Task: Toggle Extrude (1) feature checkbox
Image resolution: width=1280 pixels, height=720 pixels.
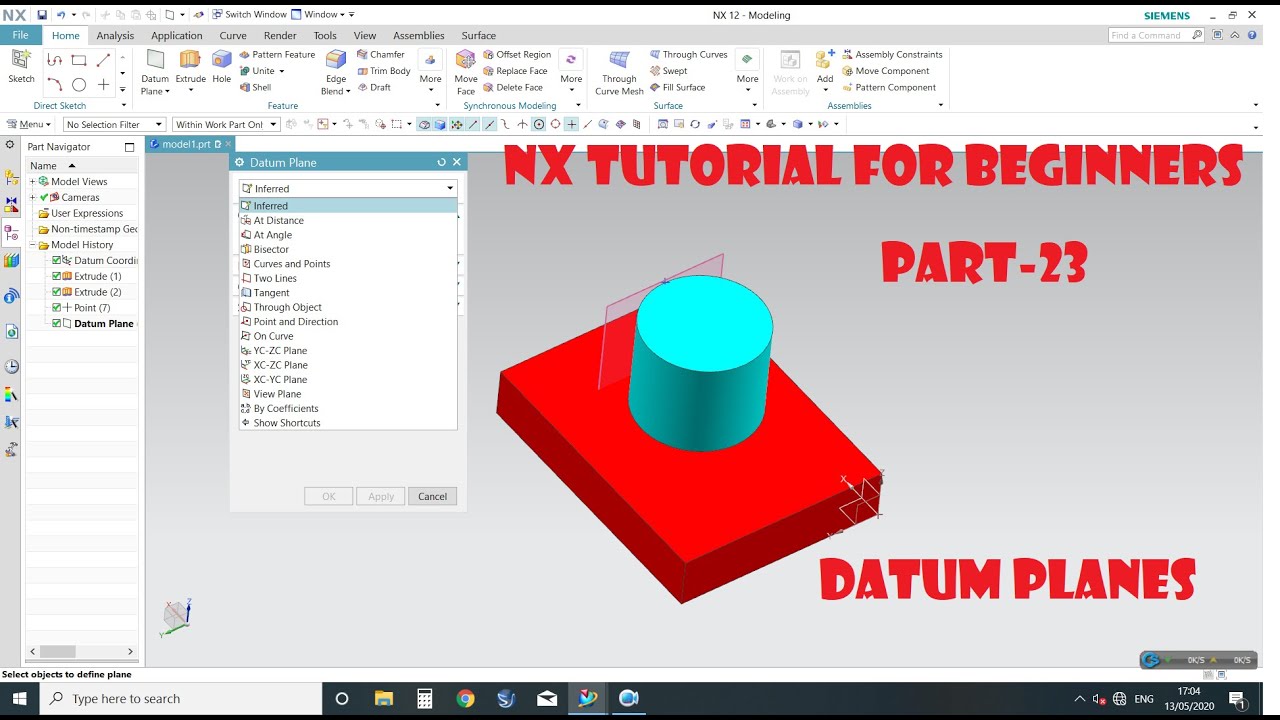Action: [57, 276]
